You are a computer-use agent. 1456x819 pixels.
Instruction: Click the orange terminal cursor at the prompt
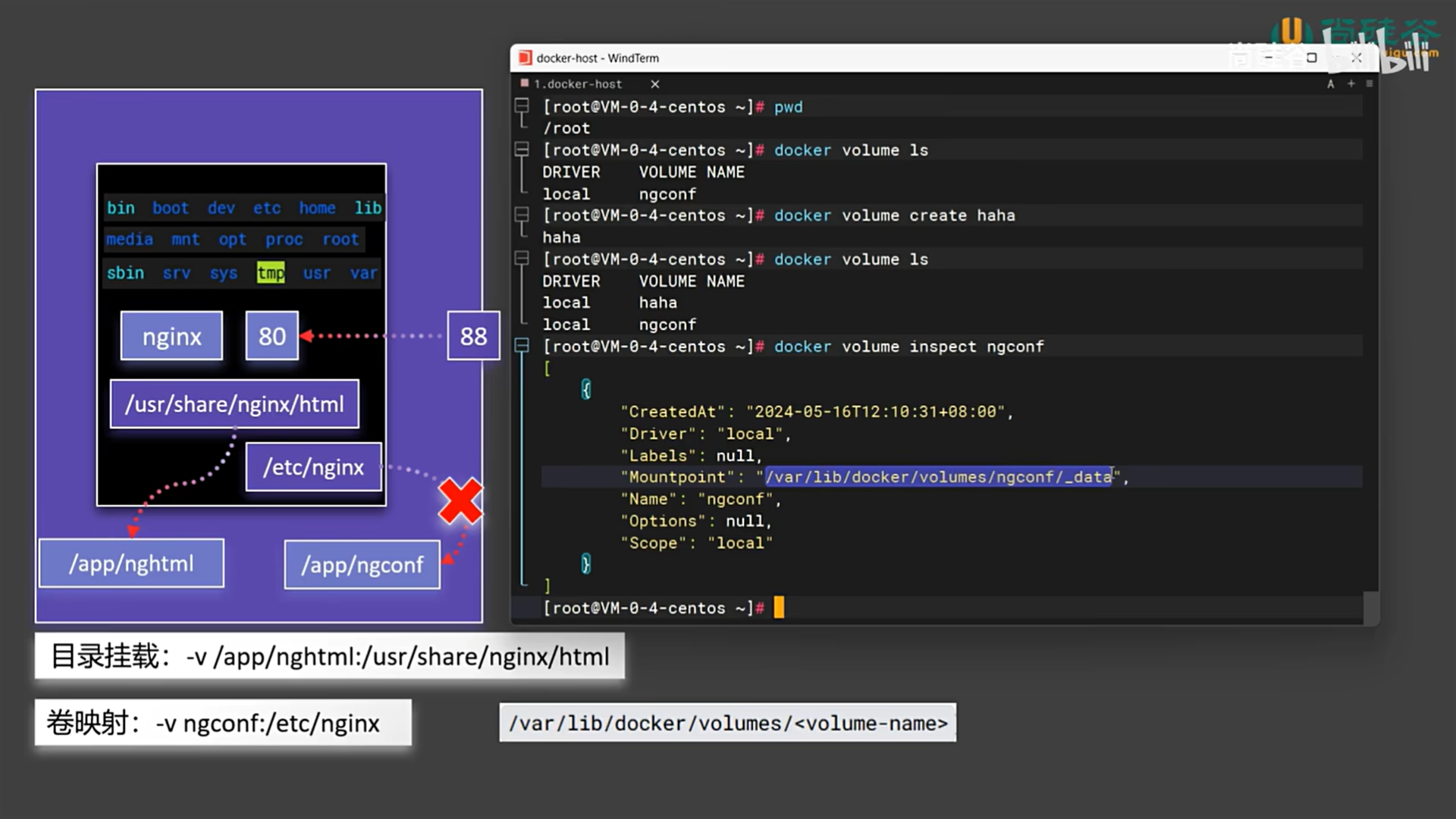point(779,607)
